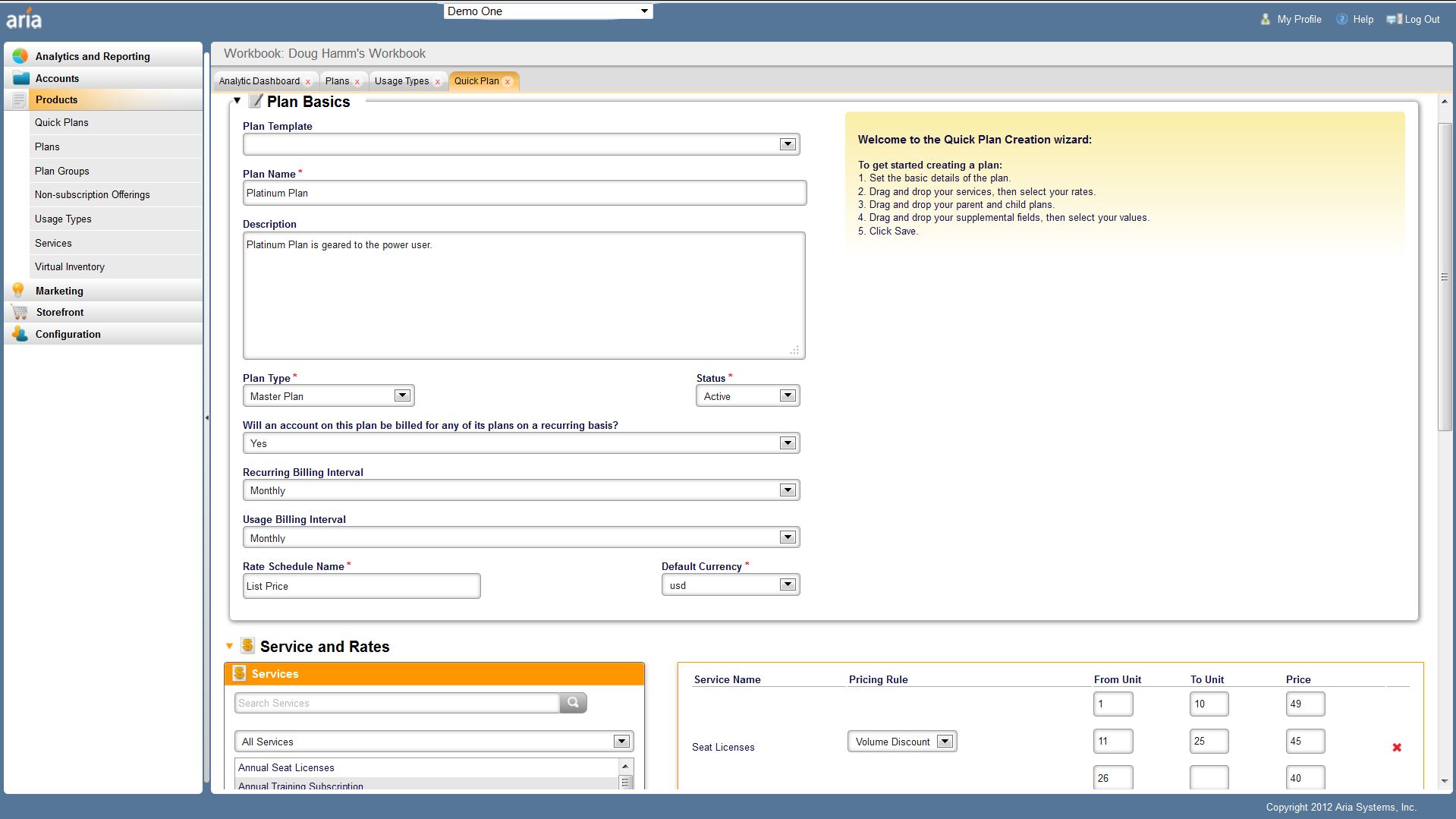
Task: Click the Search Services magnifier button
Action: coord(573,703)
